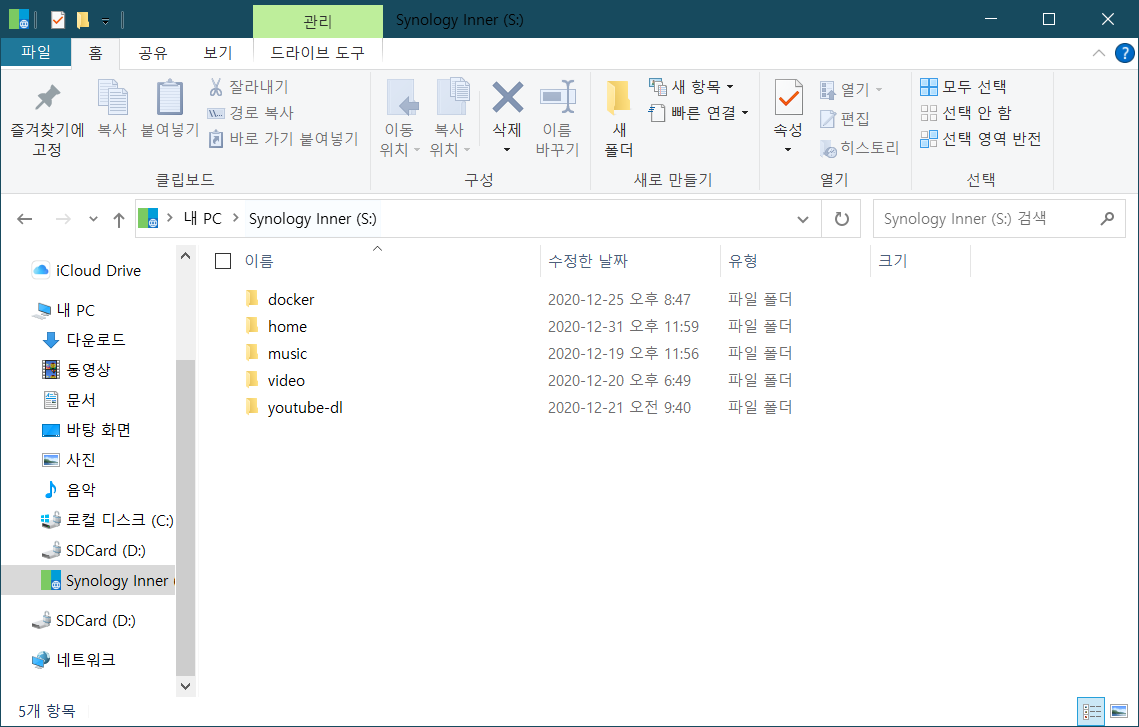The width and height of the screenshot is (1139, 727).
Task: Click the navigation pane scrollbar up arrow
Action: tap(185, 256)
